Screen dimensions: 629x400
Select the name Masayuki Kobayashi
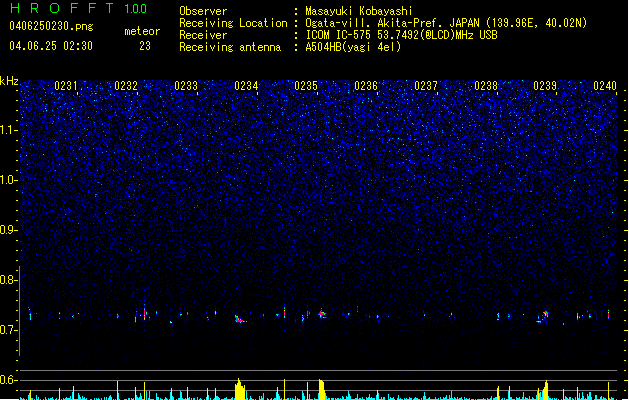[x=359, y=11]
